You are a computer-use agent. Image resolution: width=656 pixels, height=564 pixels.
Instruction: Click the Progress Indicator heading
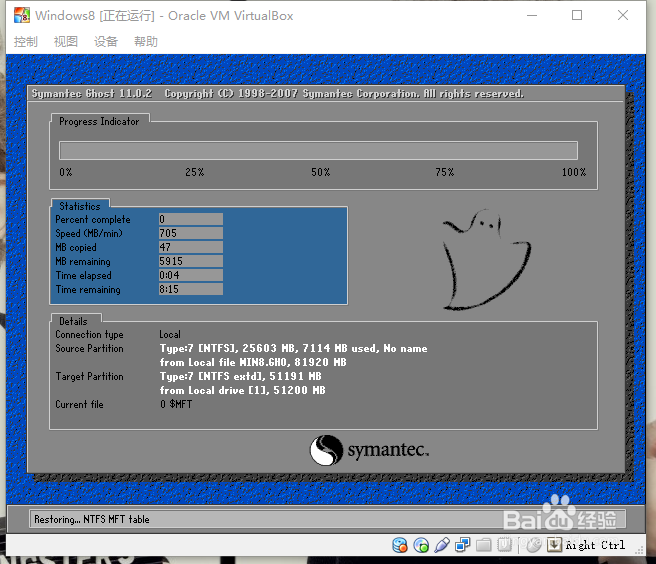(99, 121)
